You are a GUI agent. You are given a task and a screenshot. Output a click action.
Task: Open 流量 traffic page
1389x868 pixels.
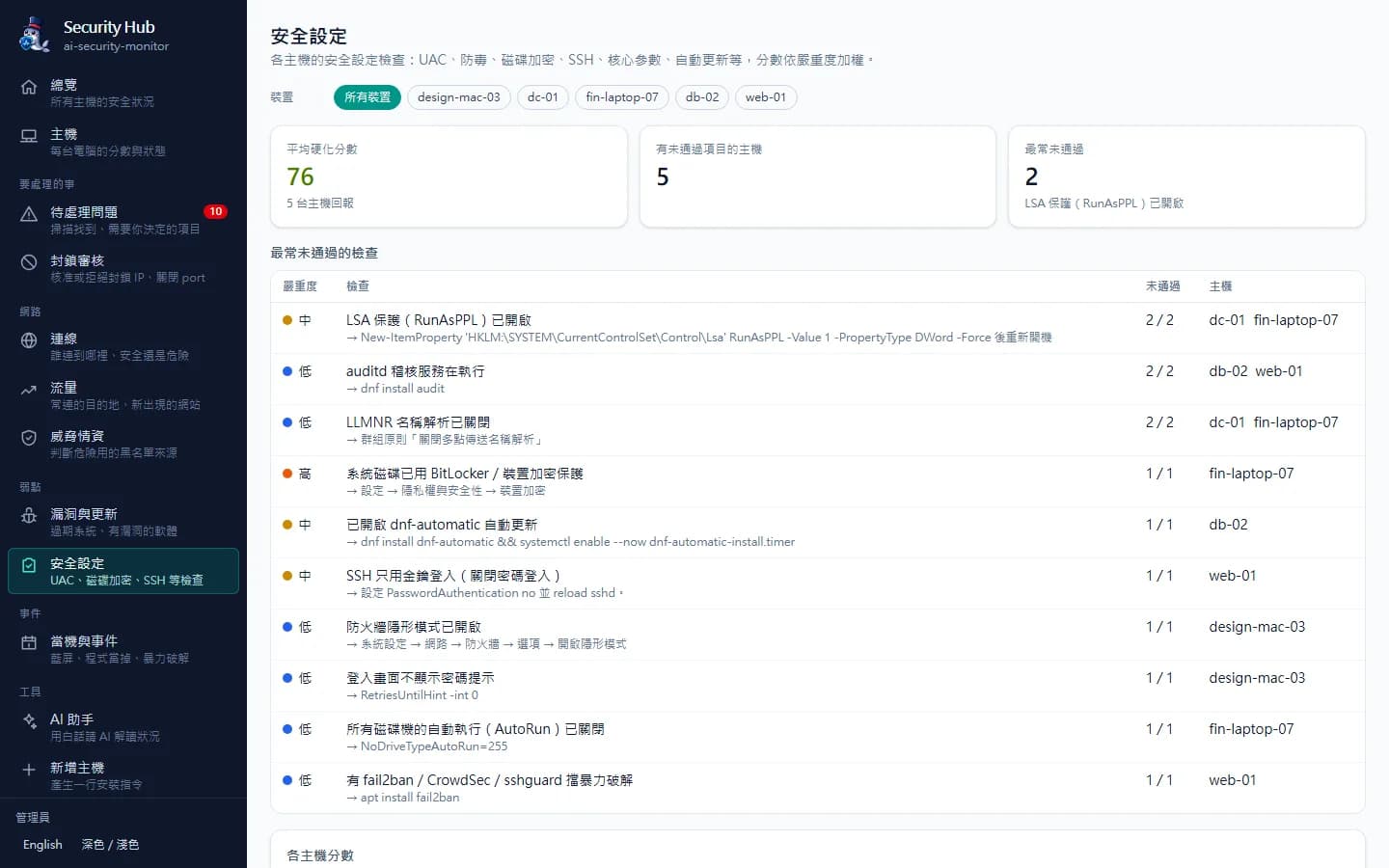coord(123,395)
